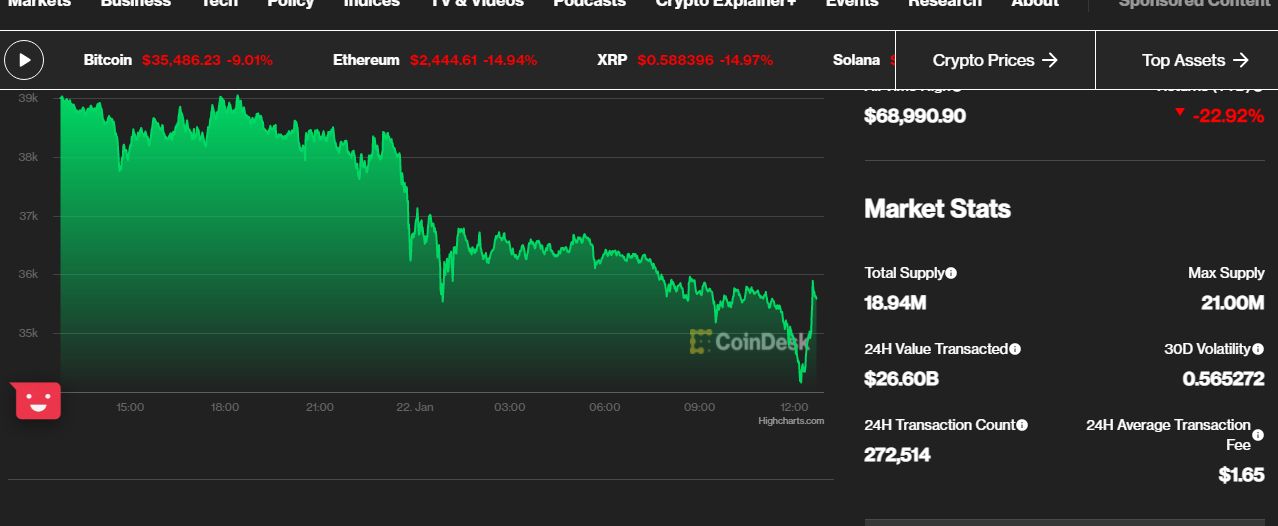The height and width of the screenshot is (526, 1278).
Task: Click the Market Stats heading
Action: (x=937, y=209)
